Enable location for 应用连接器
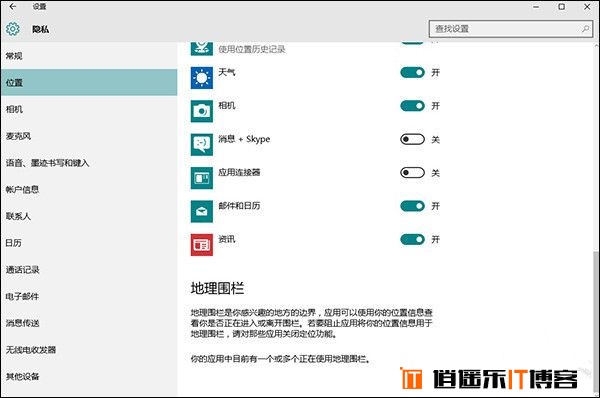The image size is (600, 398). click(412, 173)
